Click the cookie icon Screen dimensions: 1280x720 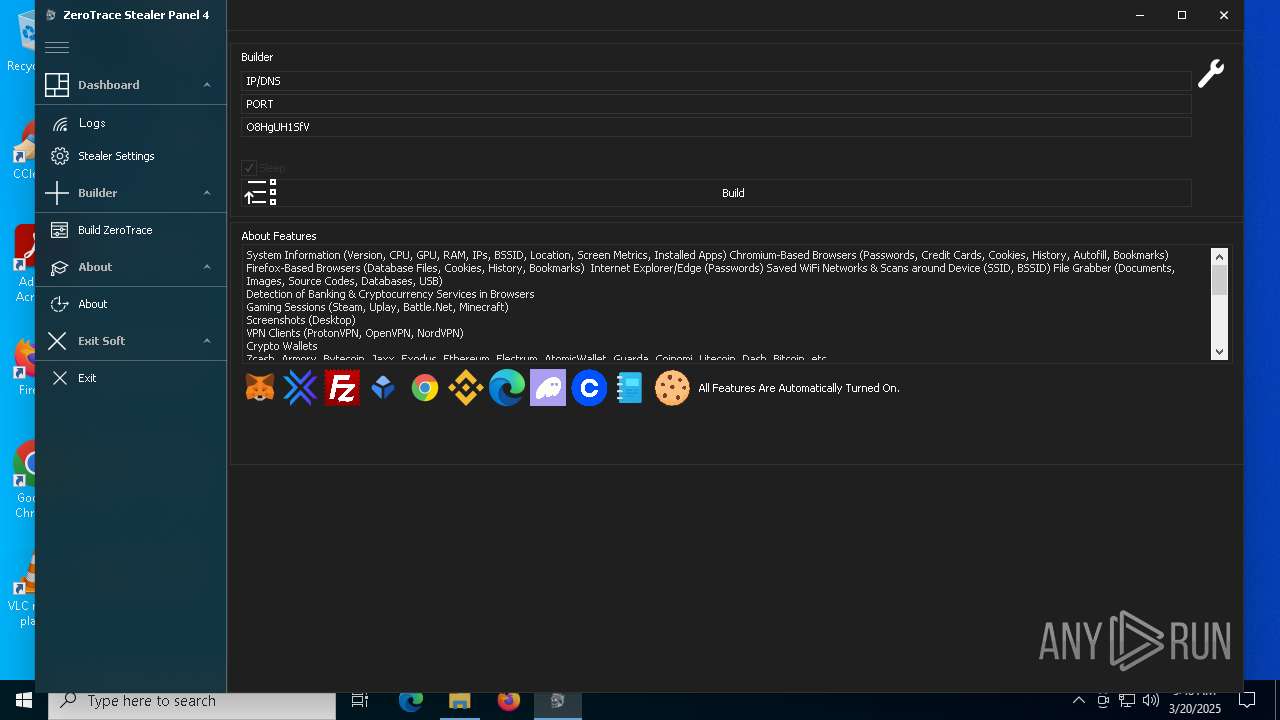[x=672, y=388]
